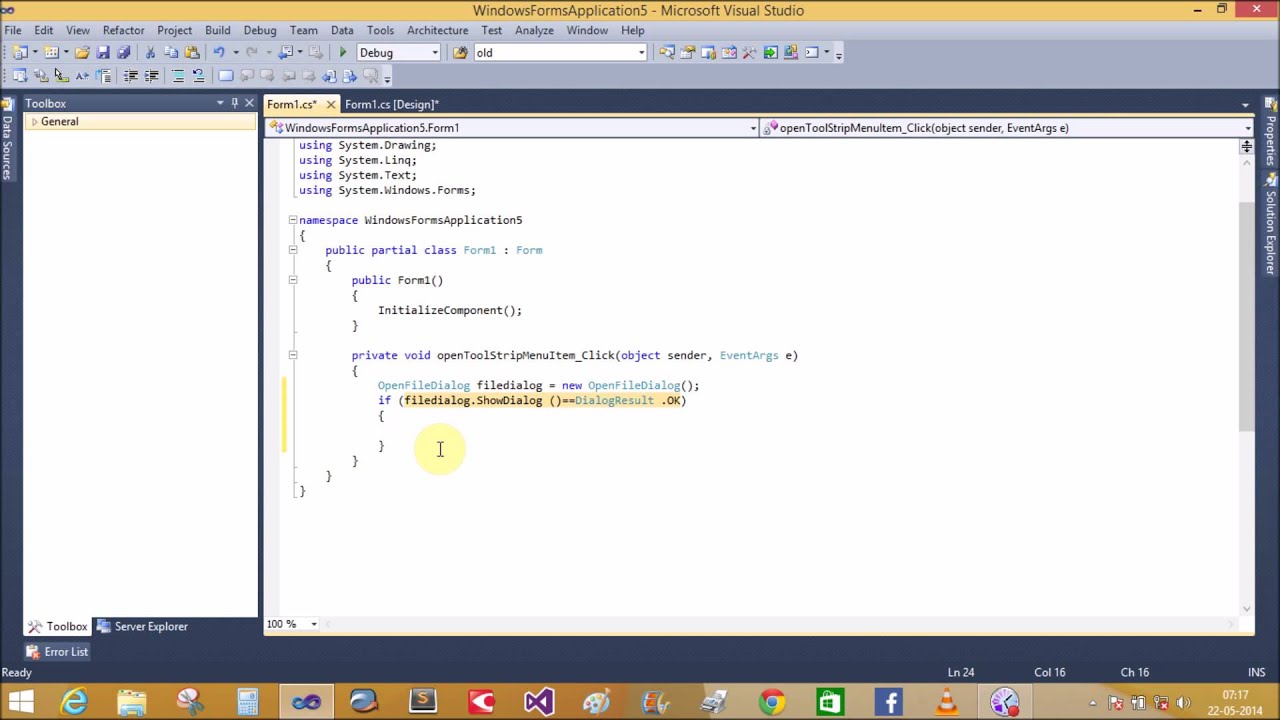Open Project menu
The height and width of the screenshot is (720, 1280).
(x=174, y=30)
